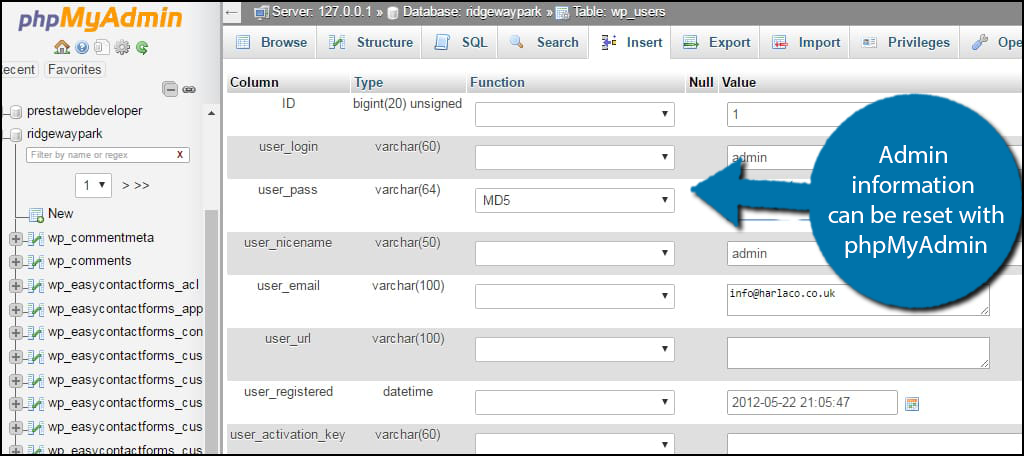Select the Insert tab
Viewport: 1024px width, 456px height.
tap(630, 42)
